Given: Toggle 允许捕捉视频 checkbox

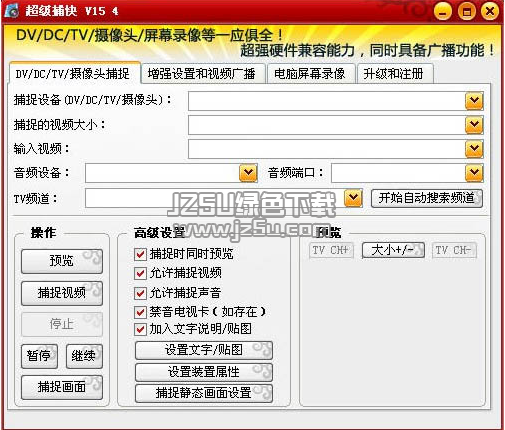Looking at the screenshot, I should 140,274.
